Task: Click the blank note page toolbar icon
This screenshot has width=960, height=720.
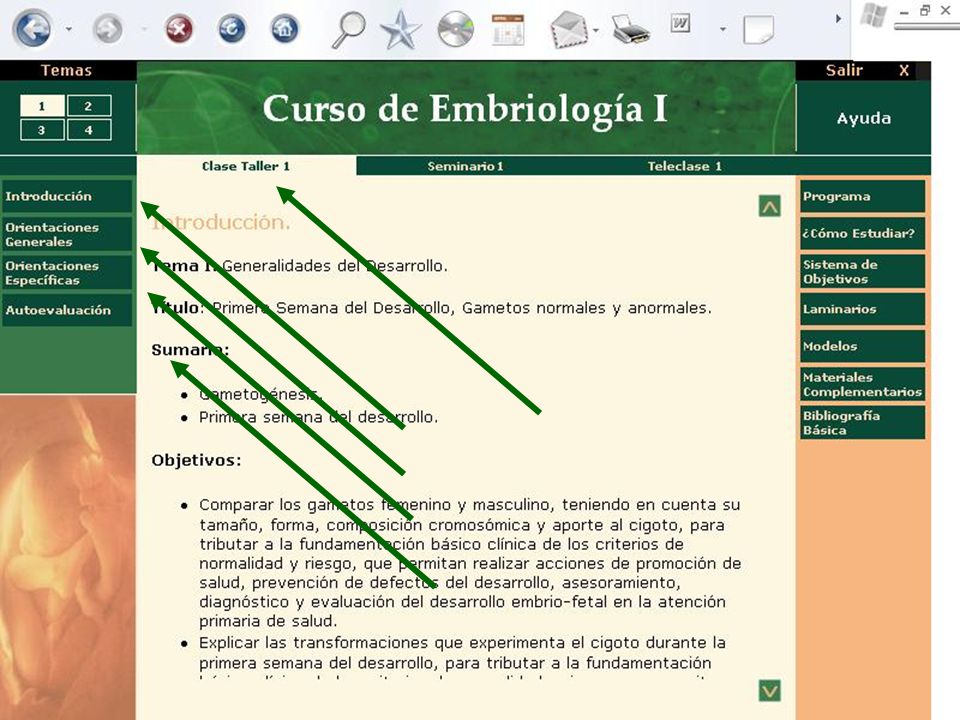Action: [759, 29]
